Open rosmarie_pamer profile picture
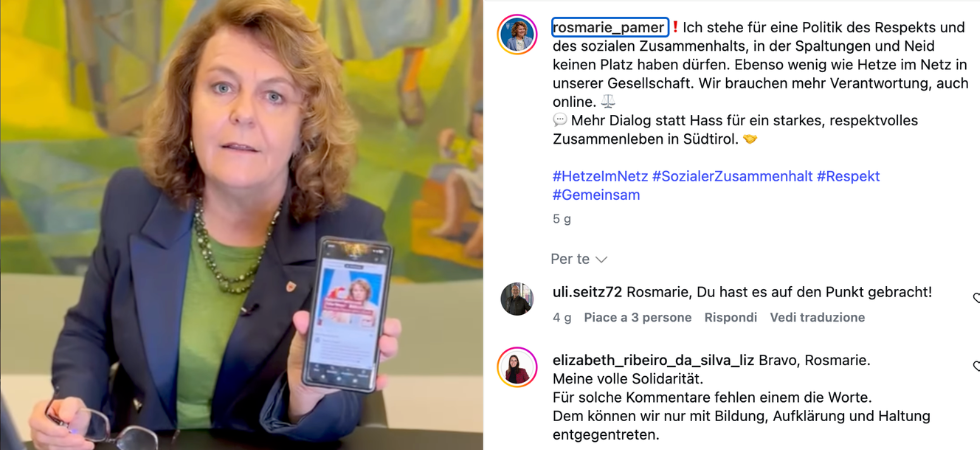 [x=517, y=34]
